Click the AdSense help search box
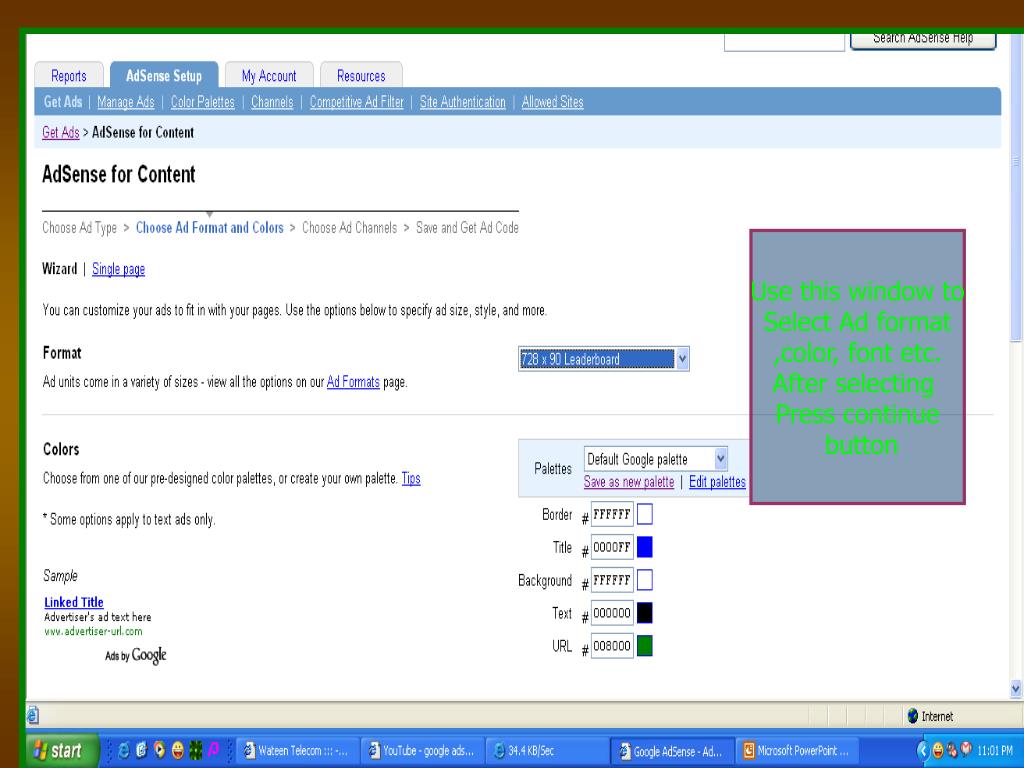1024x768 pixels. pyautogui.click(x=784, y=41)
